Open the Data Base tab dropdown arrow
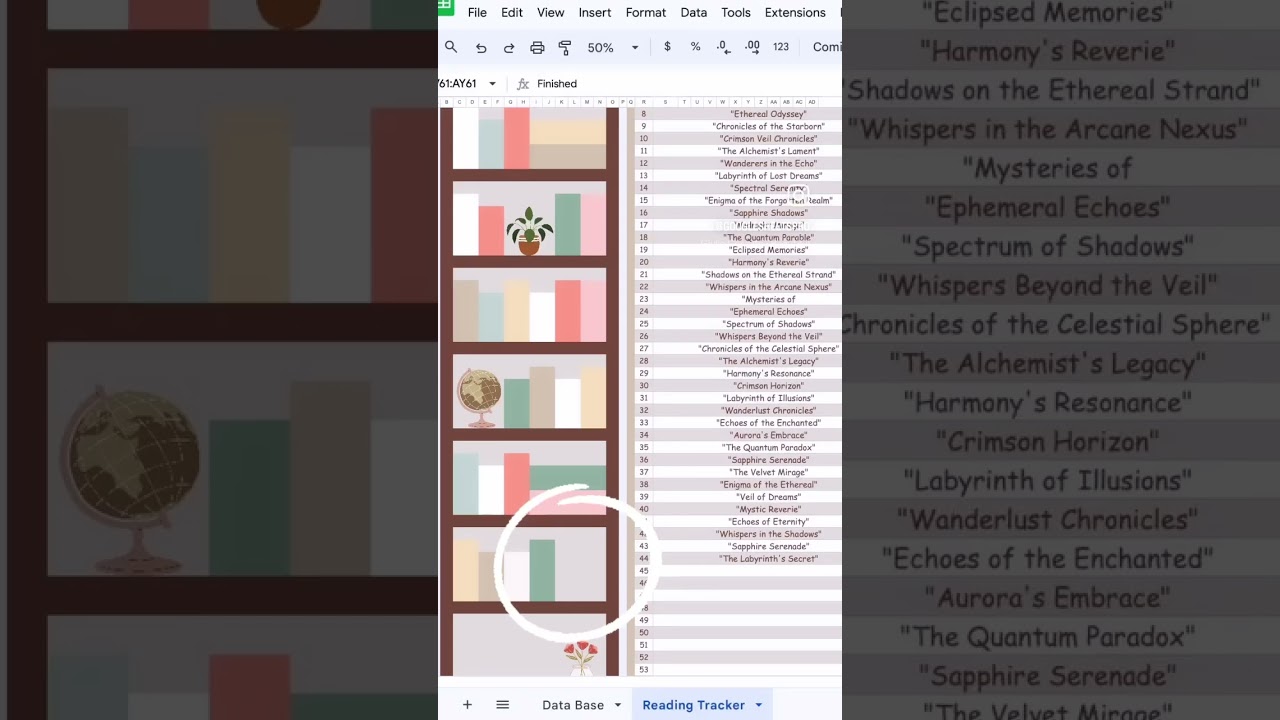This screenshot has width=1280, height=720. click(x=618, y=705)
